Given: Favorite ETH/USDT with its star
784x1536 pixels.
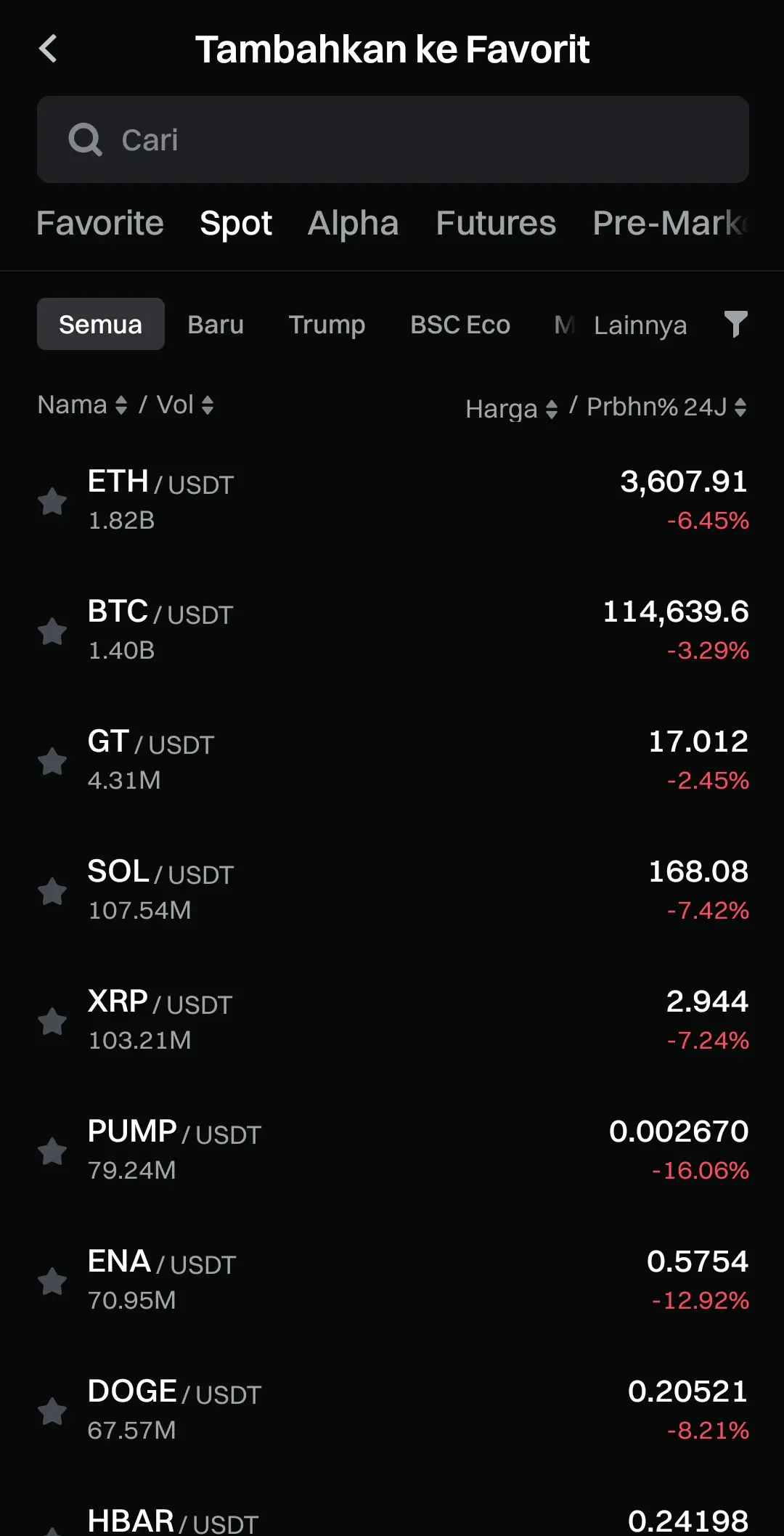Looking at the screenshot, I should coord(52,501).
